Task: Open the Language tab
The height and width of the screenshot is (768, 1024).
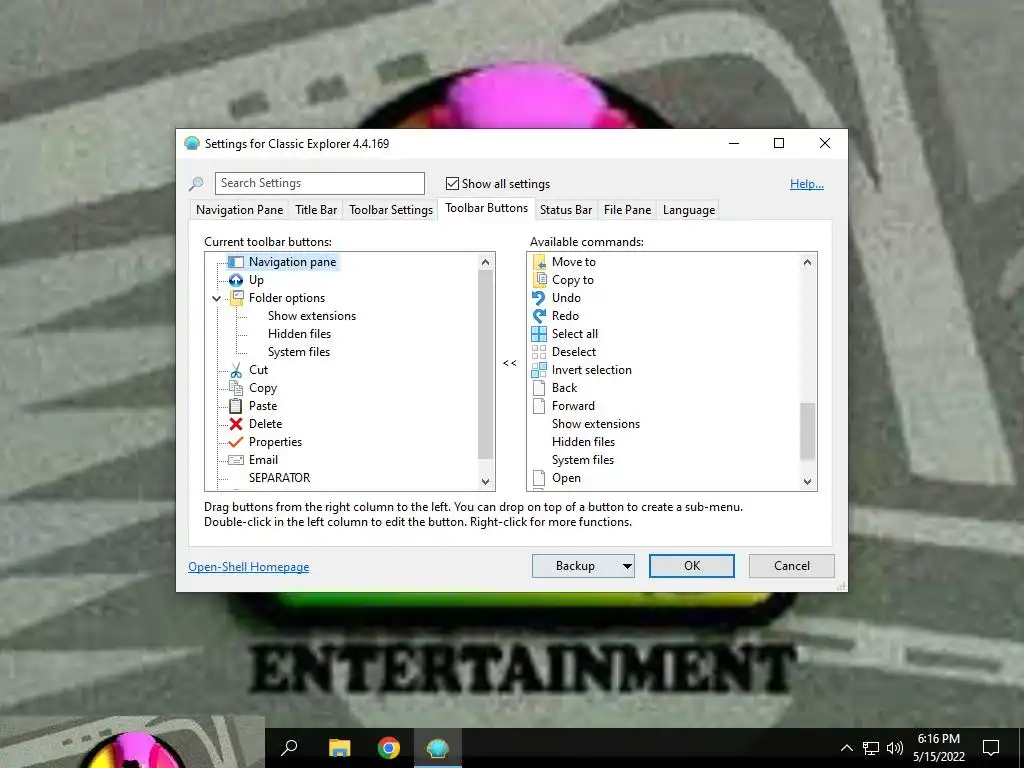Action: [x=688, y=210]
